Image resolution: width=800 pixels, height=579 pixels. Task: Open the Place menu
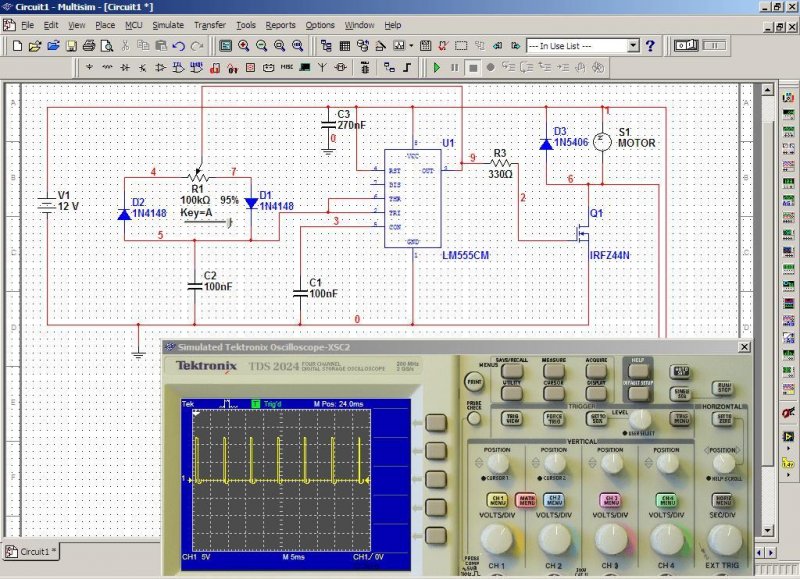coord(105,25)
